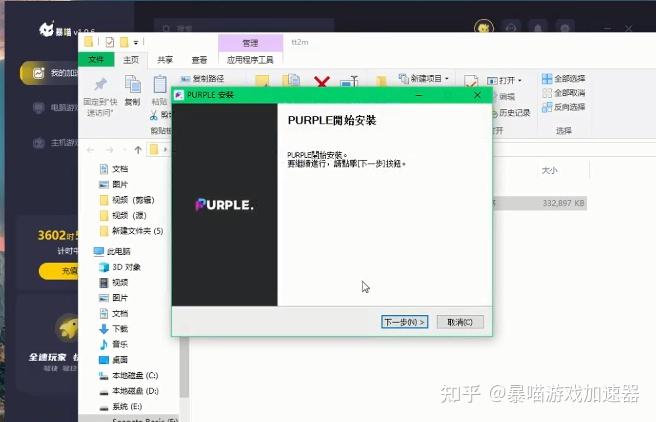Select 视频 (源) folder in navigation pane
This screenshot has width=656, height=422.
click(123, 215)
